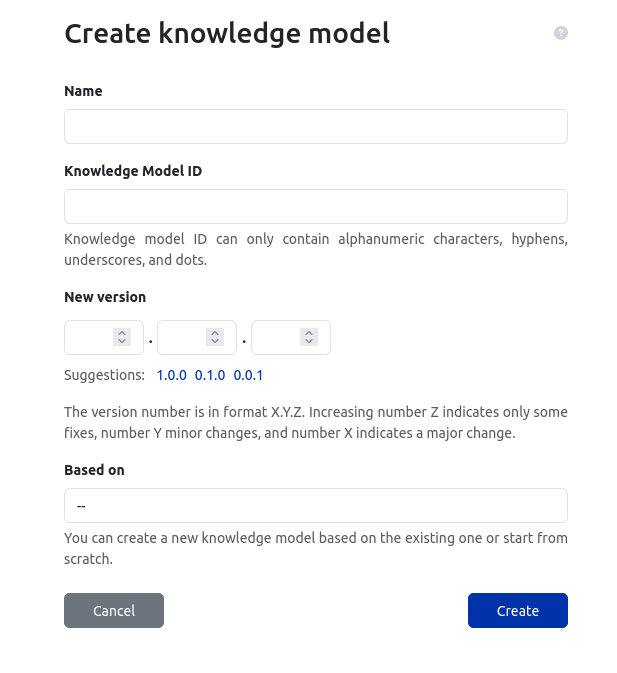Click the blue Create button

517,611
